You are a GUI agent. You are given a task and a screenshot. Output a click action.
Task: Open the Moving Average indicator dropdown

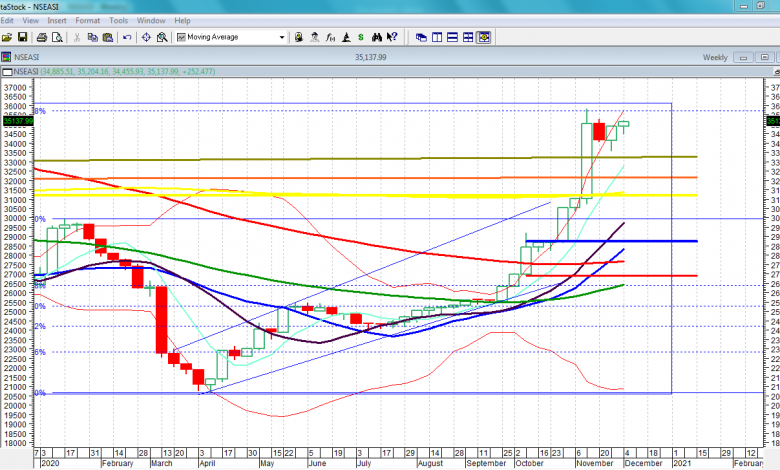tap(282, 38)
